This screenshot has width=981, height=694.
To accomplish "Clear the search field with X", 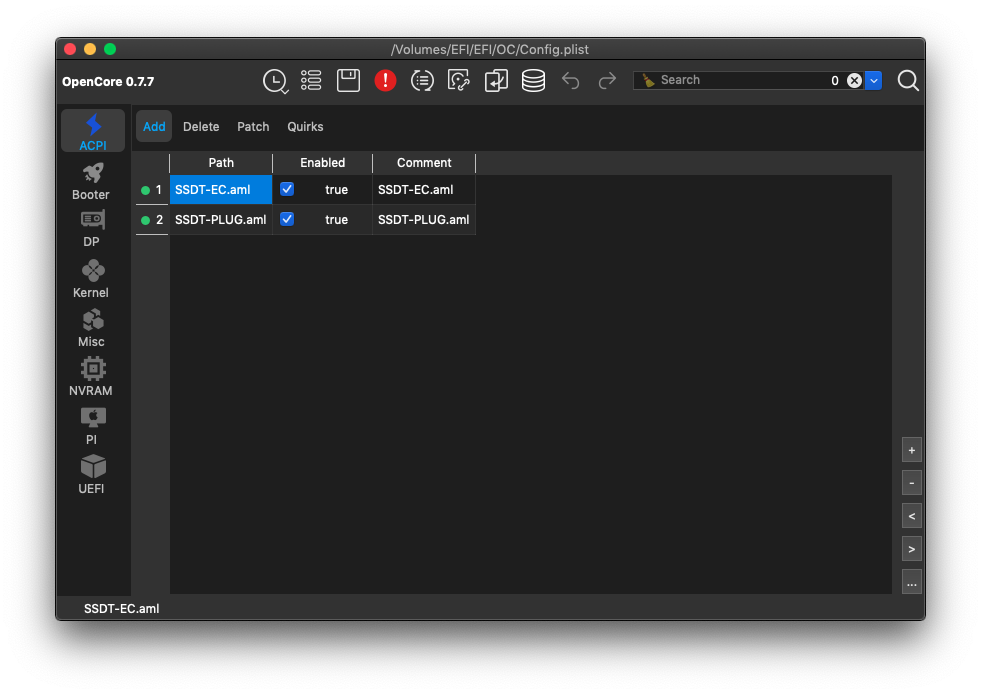I will (x=854, y=80).
